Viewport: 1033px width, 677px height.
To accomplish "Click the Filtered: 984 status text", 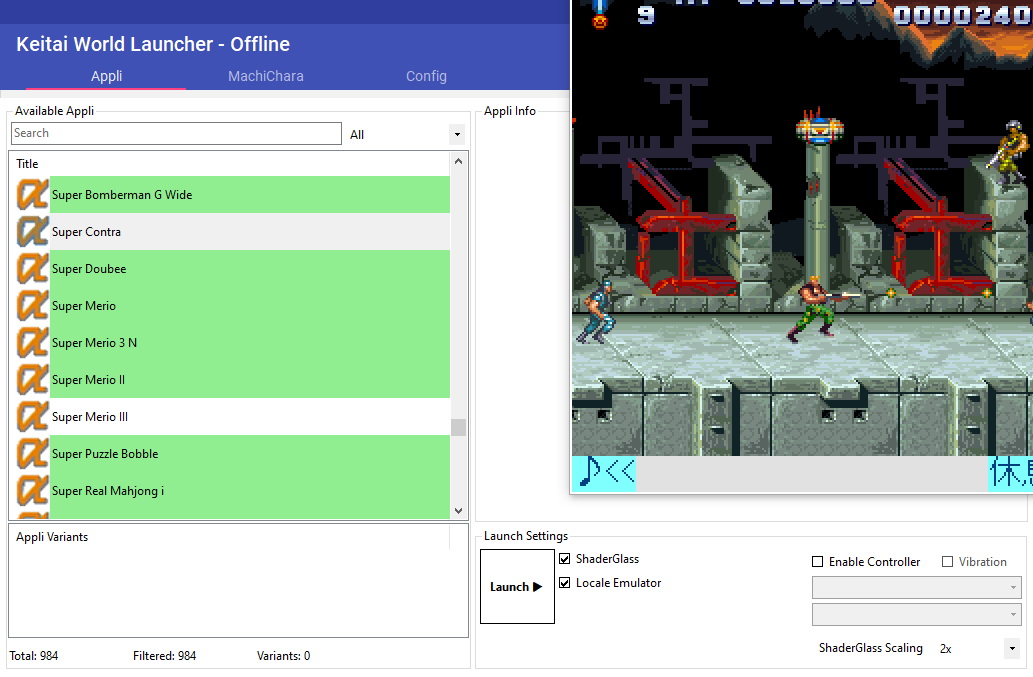I will click(x=165, y=656).
